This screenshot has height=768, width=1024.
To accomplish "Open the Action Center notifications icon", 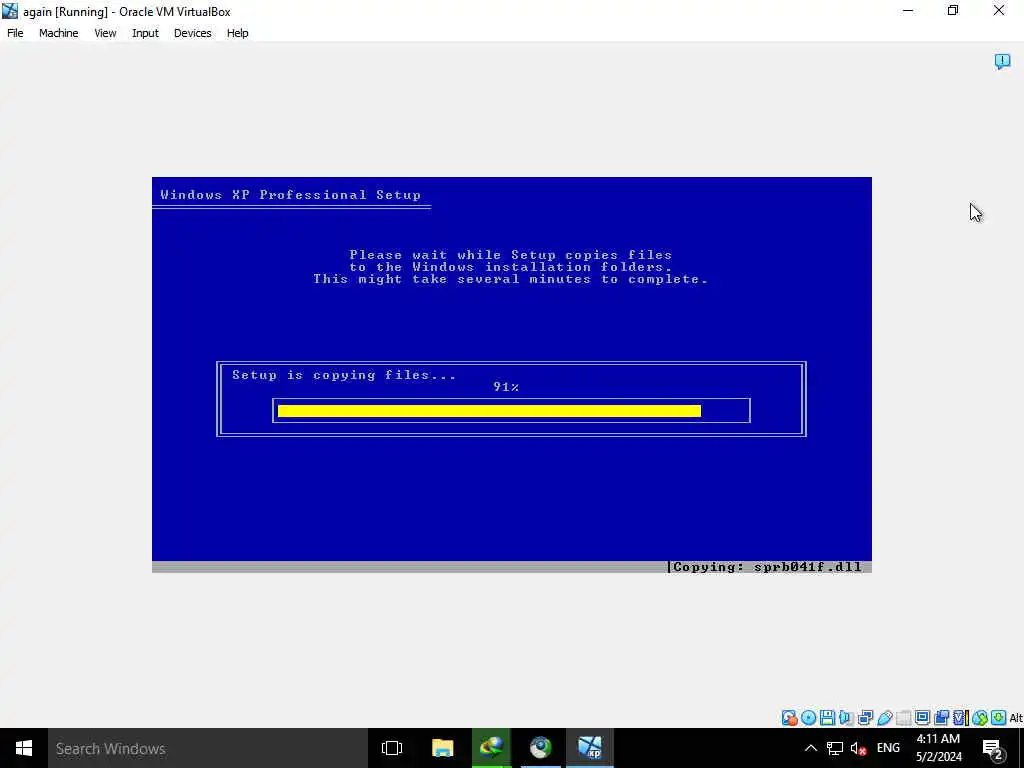I will [993, 748].
